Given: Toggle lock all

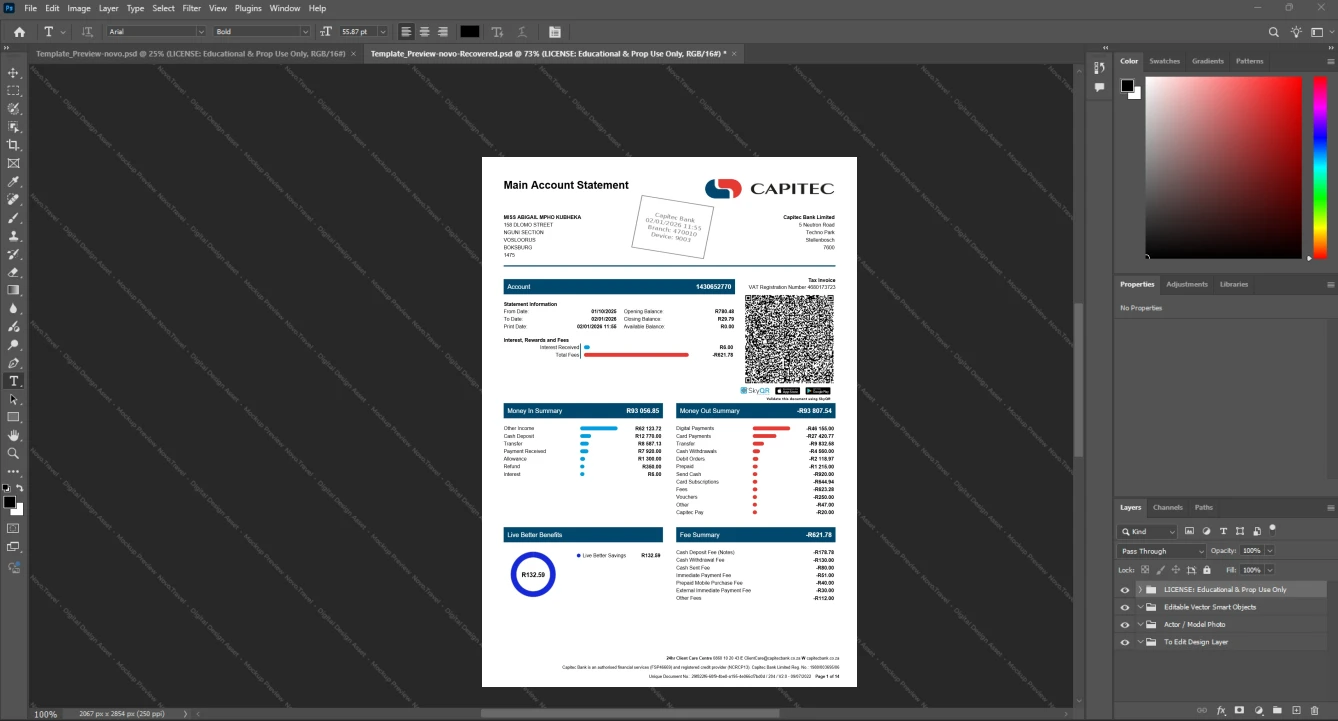Looking at the screenshot, I should [x=1207, y=569].
